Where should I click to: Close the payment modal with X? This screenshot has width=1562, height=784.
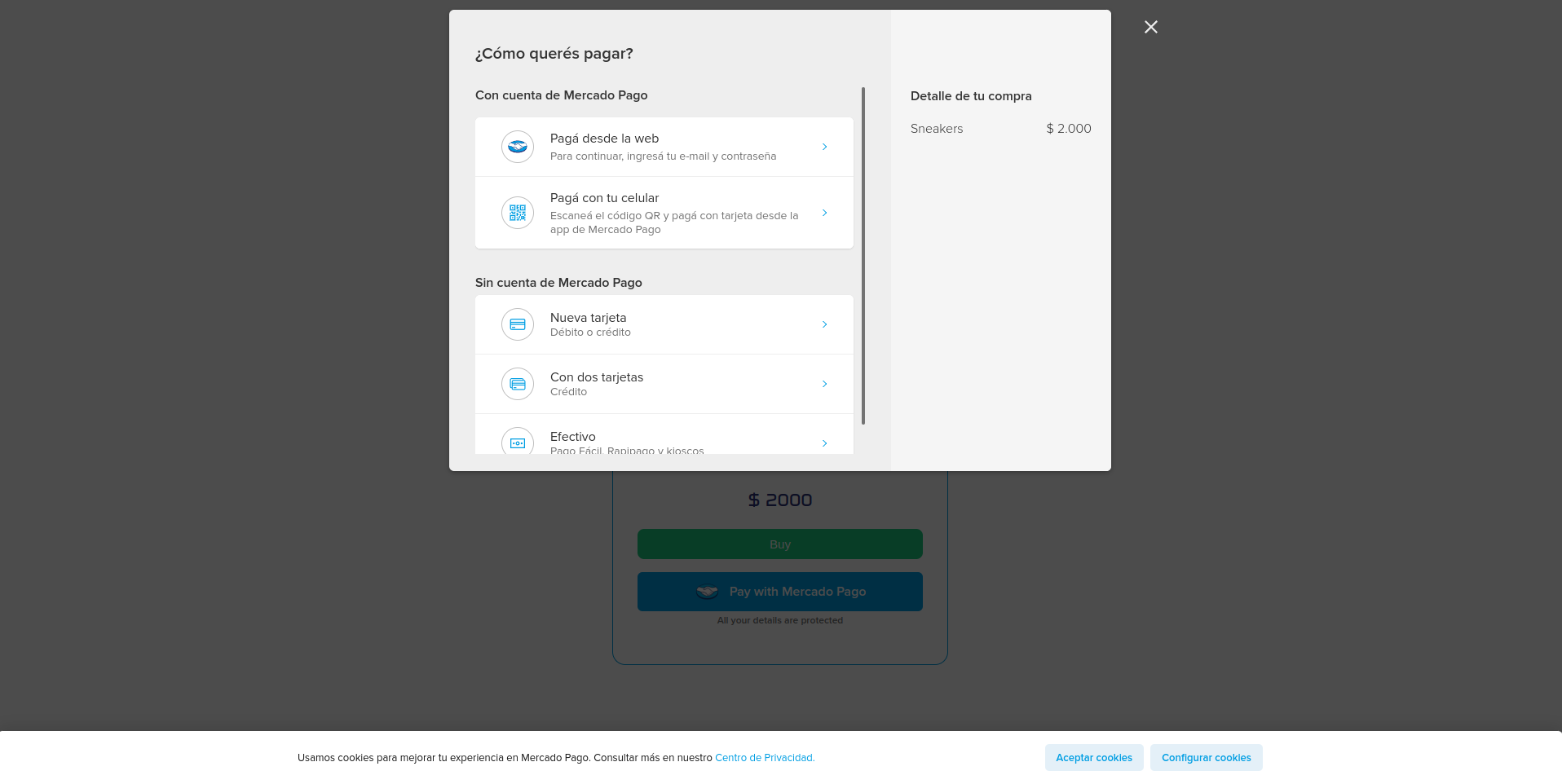click(1151, 27)
